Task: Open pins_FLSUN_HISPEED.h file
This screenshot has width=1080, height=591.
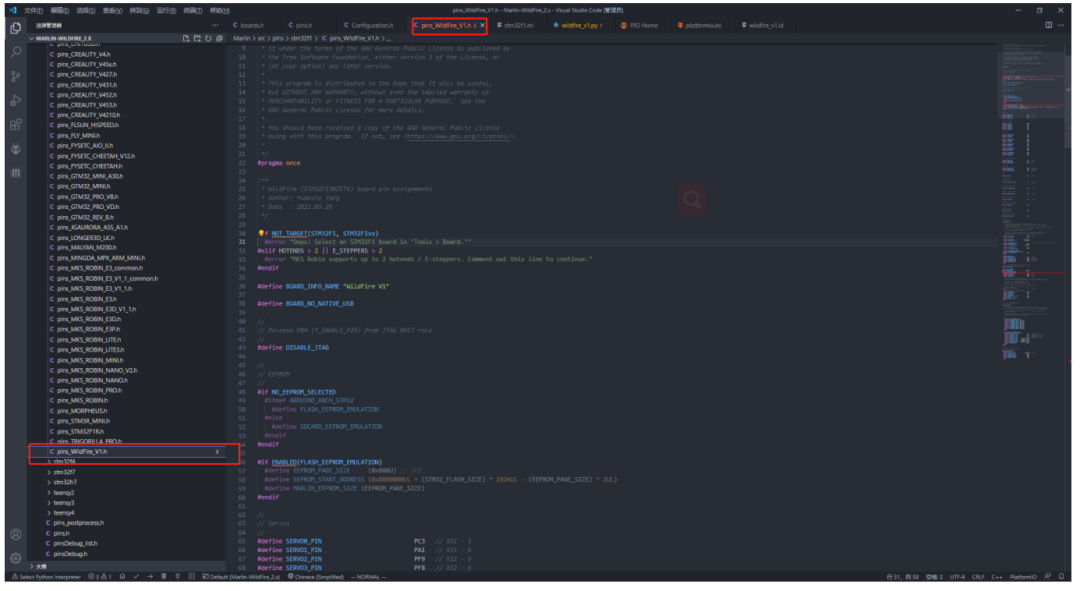Action: 127,125
